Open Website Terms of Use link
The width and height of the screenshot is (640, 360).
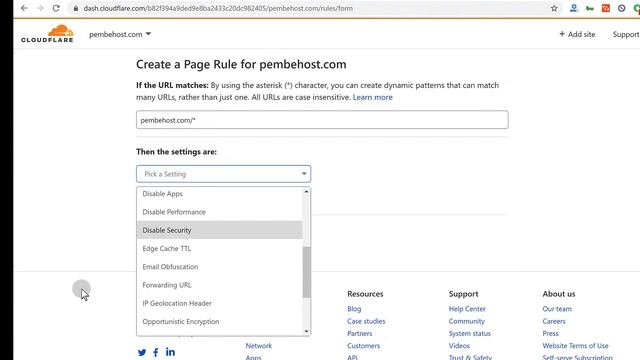coord(575,346)
